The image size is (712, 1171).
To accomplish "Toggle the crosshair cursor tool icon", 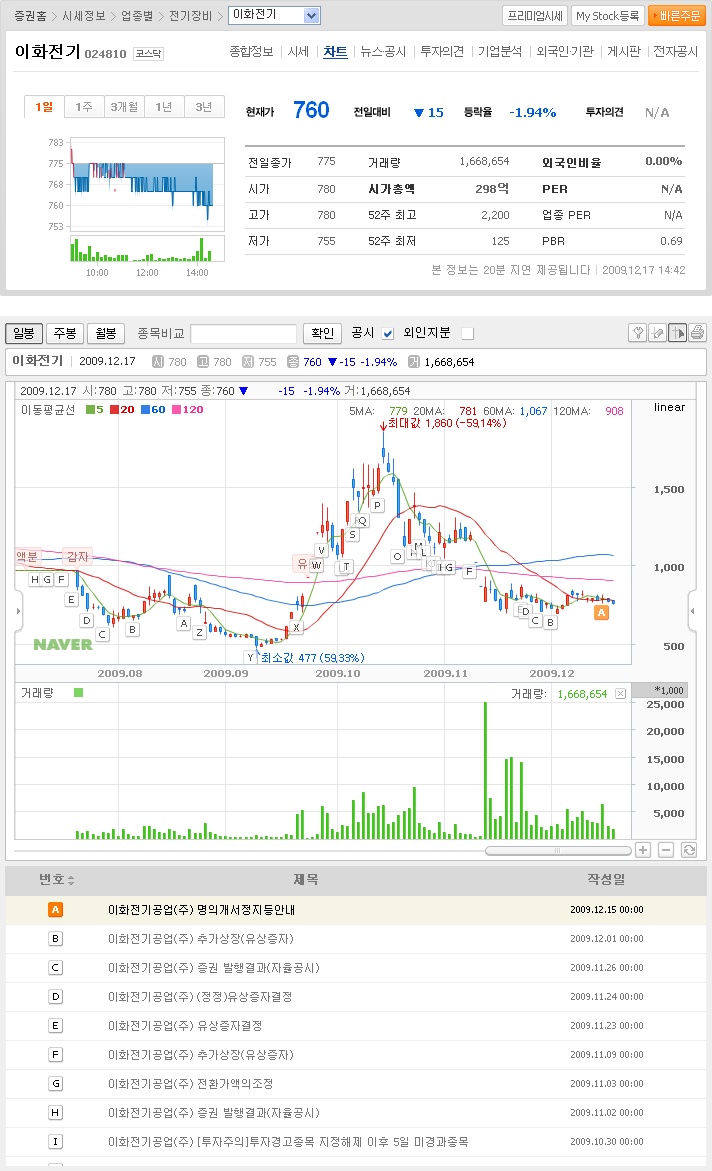I will pyautogui.click(x=678, y=333).
